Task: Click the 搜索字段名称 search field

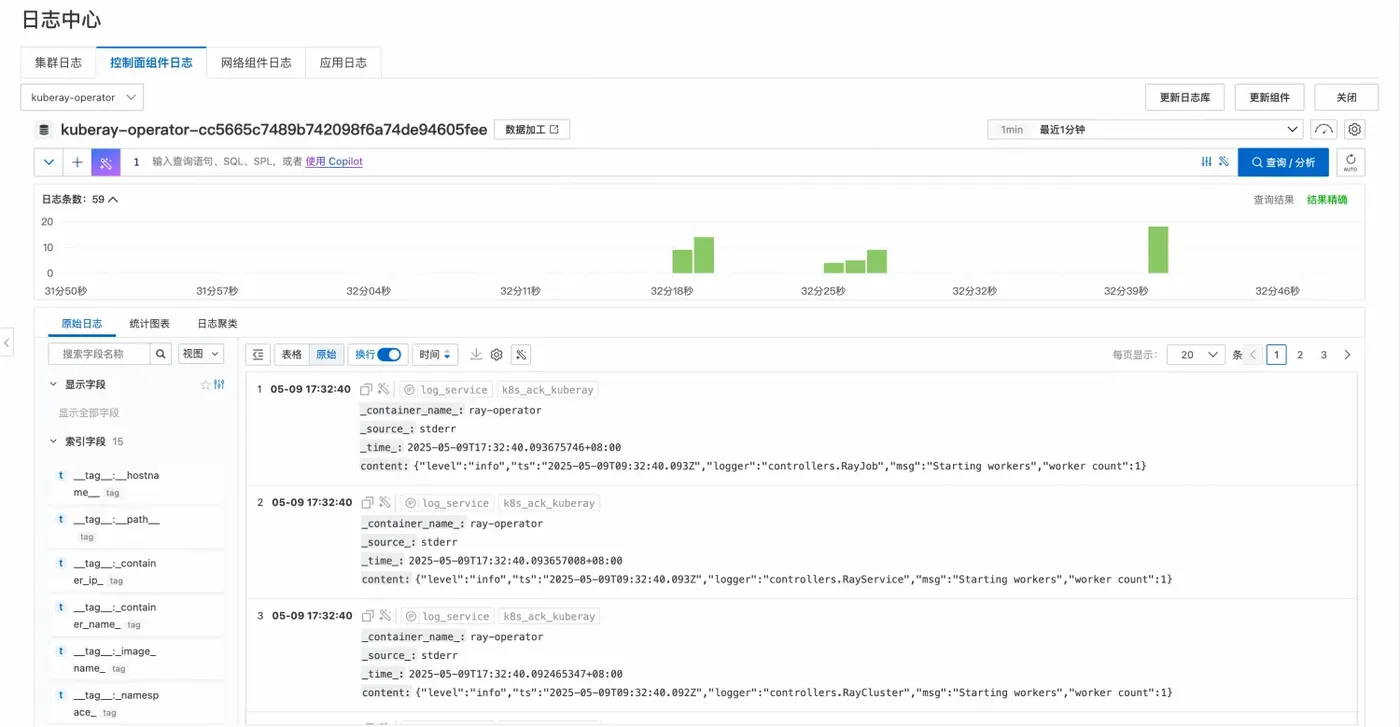Action: [x=100, y=354]
